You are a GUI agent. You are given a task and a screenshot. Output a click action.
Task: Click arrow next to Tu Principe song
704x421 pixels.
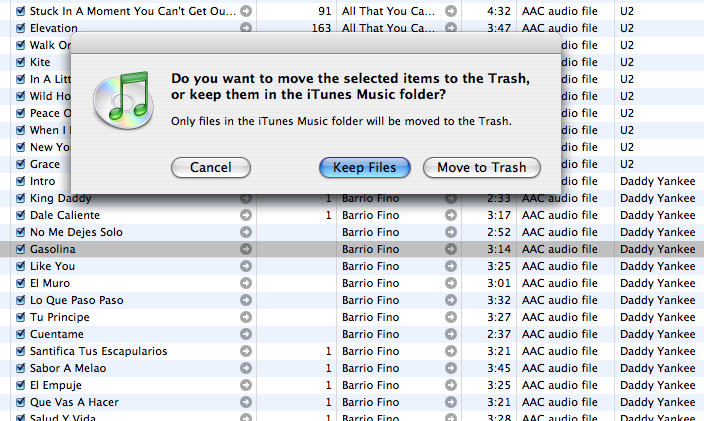tap(246, 317)
